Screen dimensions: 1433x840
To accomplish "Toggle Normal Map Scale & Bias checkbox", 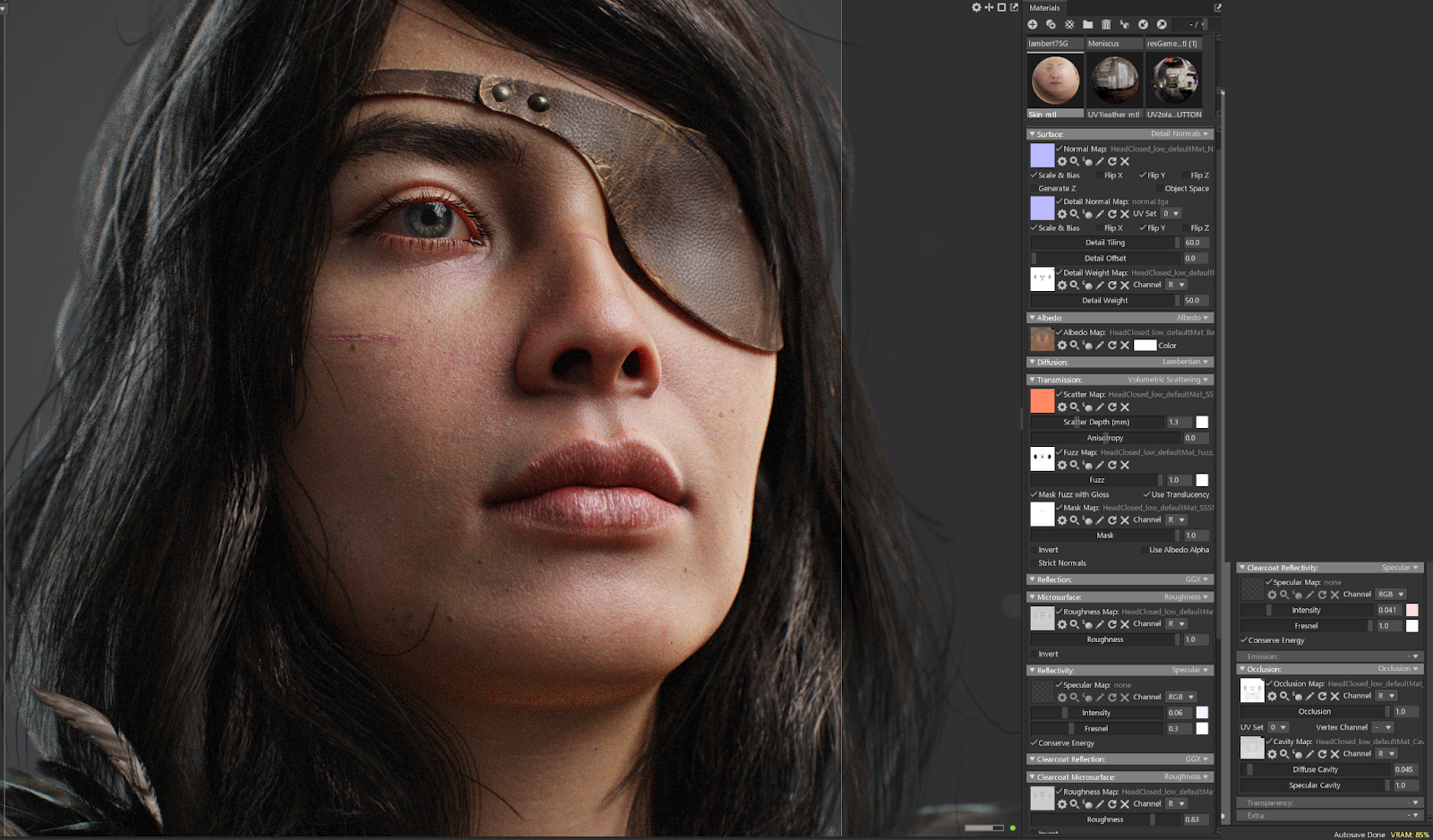I will tap(1034, 176).
